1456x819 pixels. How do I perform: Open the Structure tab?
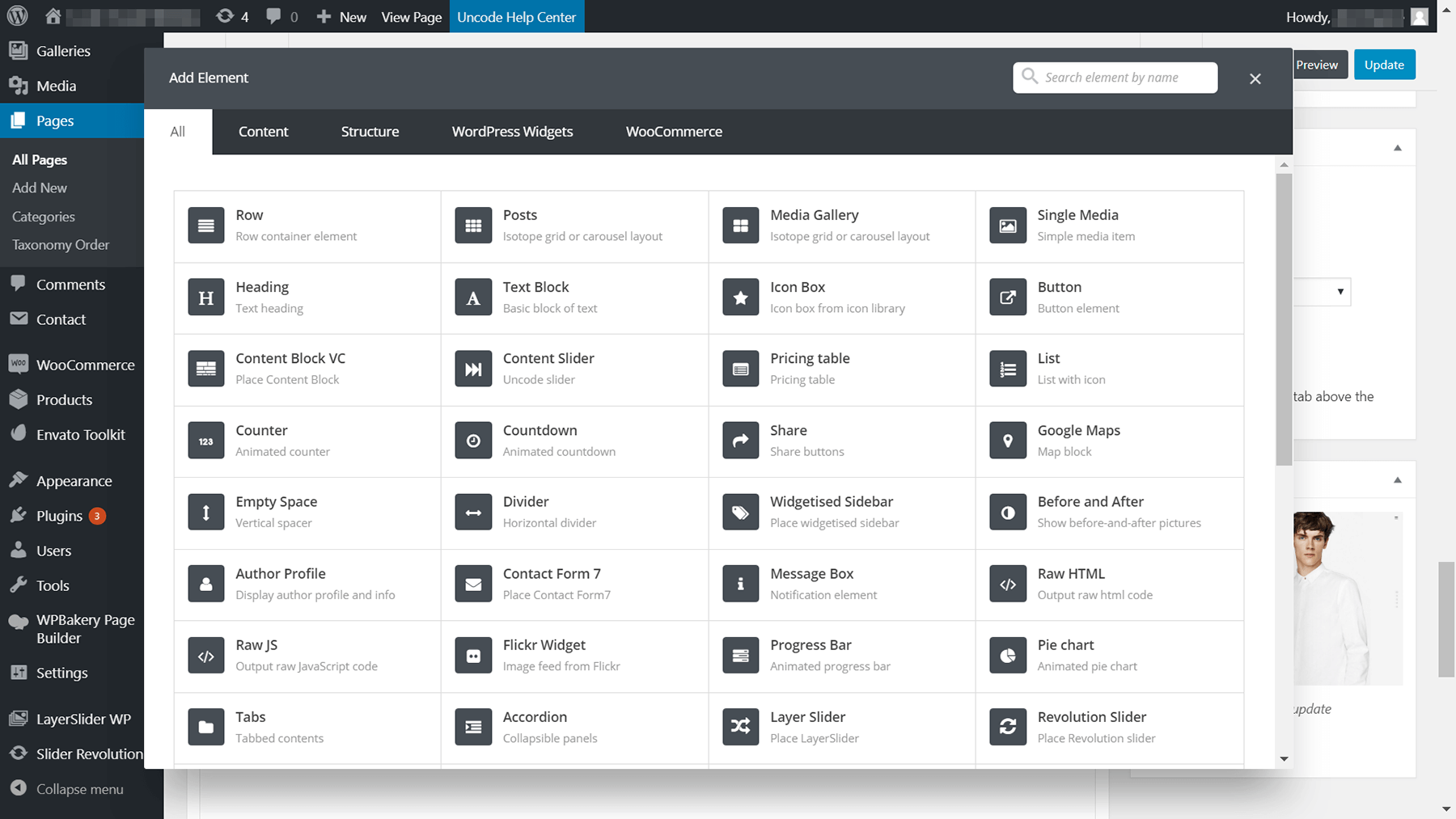coord(370,132)
